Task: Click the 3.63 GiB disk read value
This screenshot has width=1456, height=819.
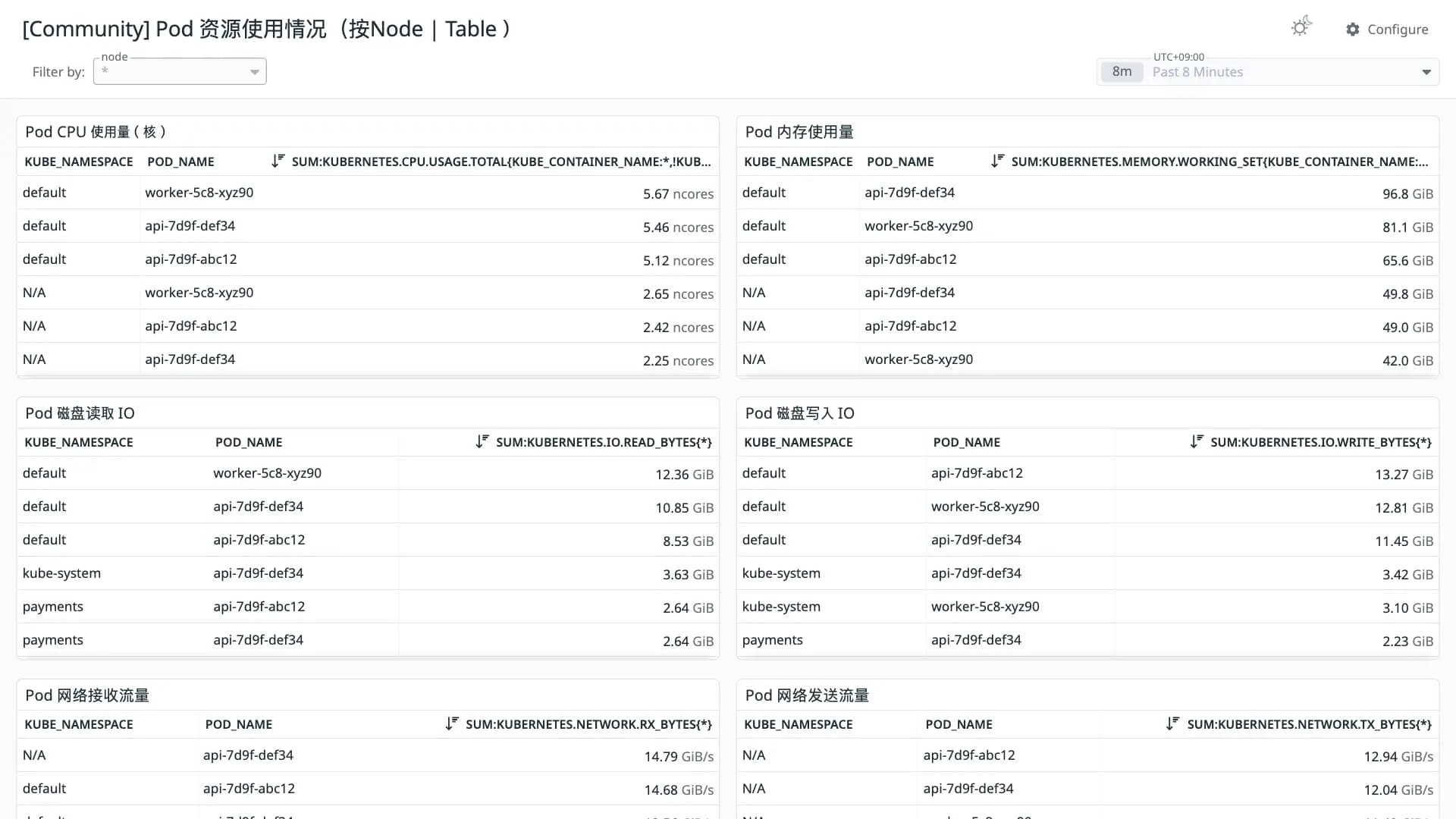Action: pyautogui.click(x=688, y=575)
